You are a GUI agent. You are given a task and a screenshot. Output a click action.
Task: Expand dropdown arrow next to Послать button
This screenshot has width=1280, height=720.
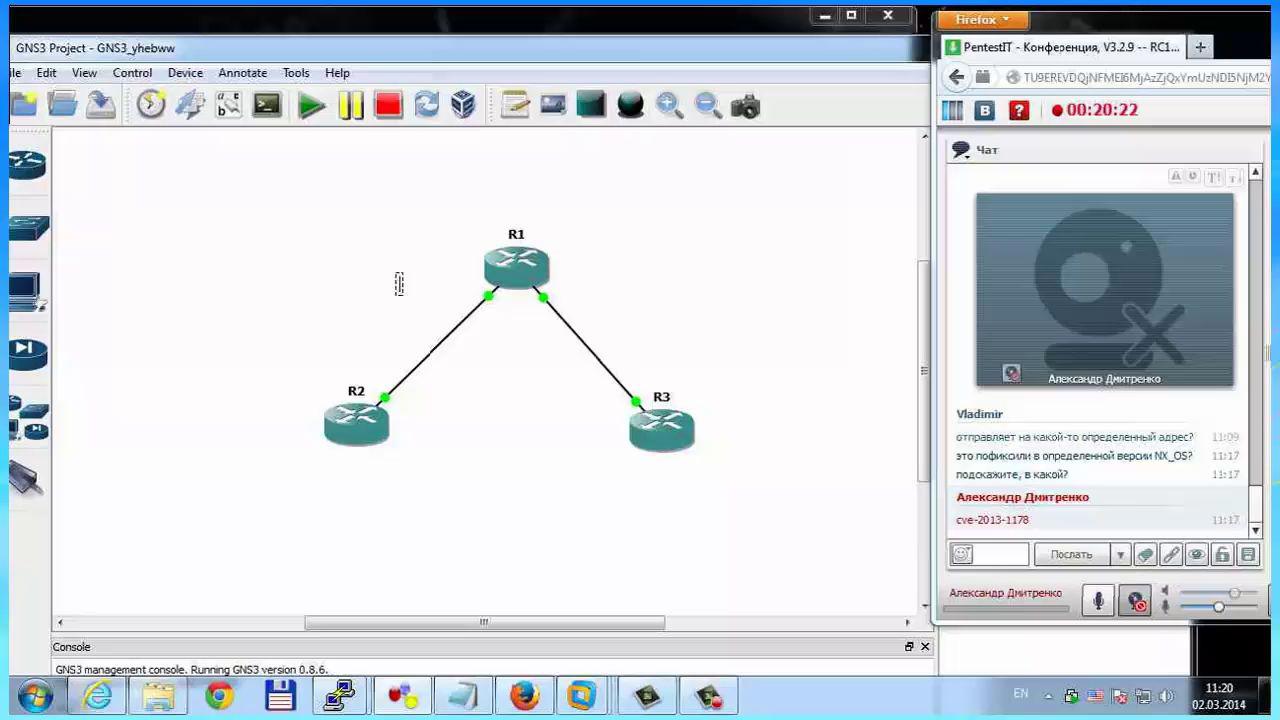point(1120,554)
